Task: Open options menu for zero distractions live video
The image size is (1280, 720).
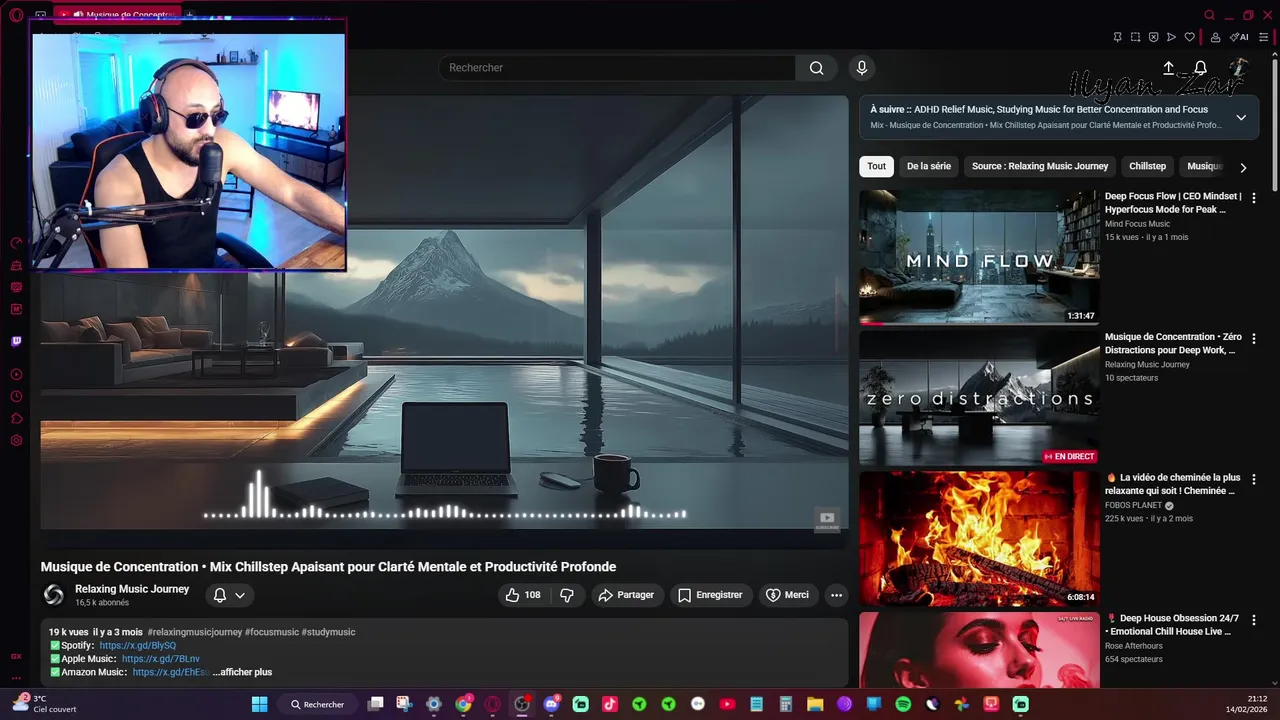Action: [x=1254, y=339]
